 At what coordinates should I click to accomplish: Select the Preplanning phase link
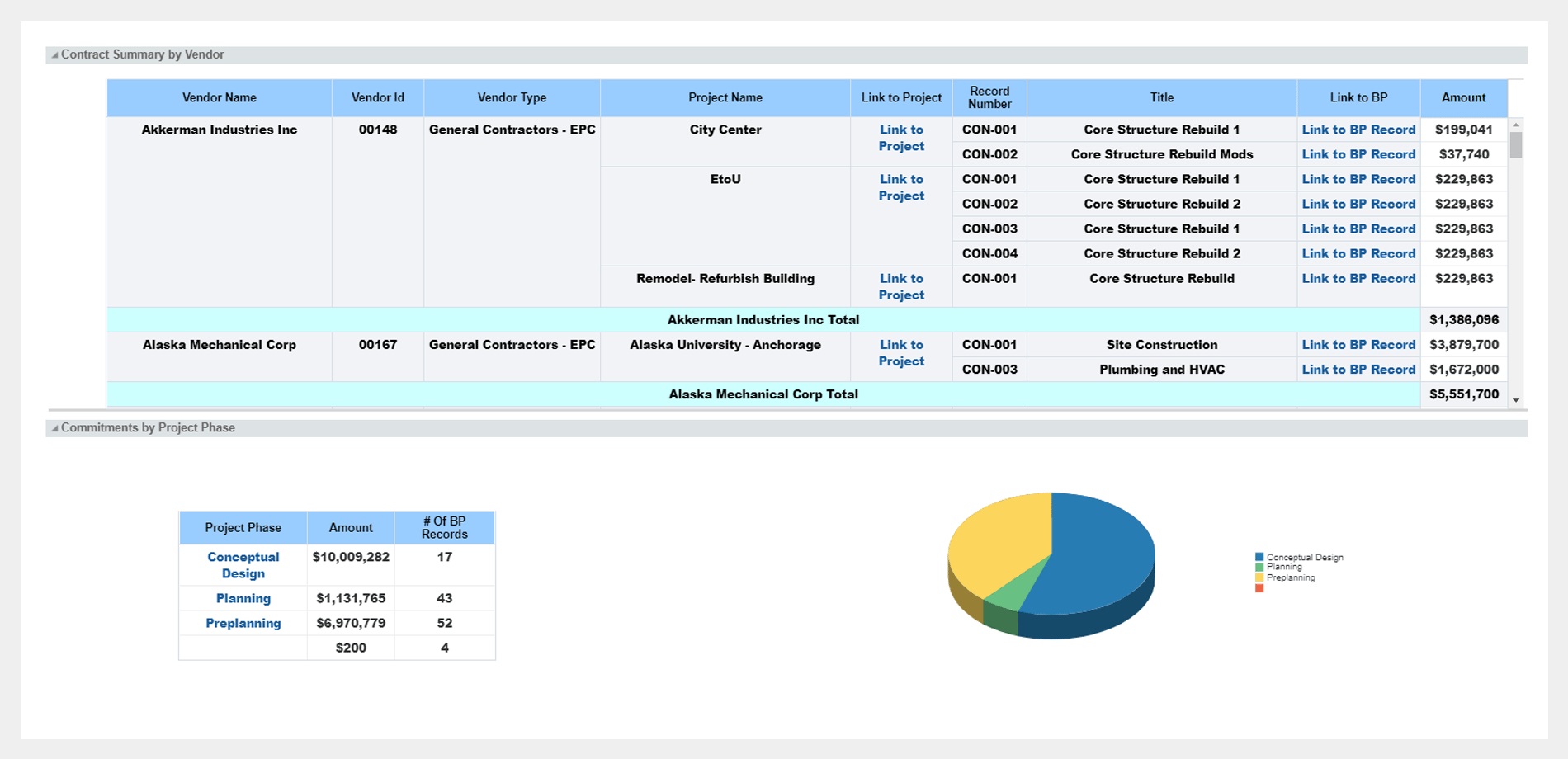click(x=243, y=623)
